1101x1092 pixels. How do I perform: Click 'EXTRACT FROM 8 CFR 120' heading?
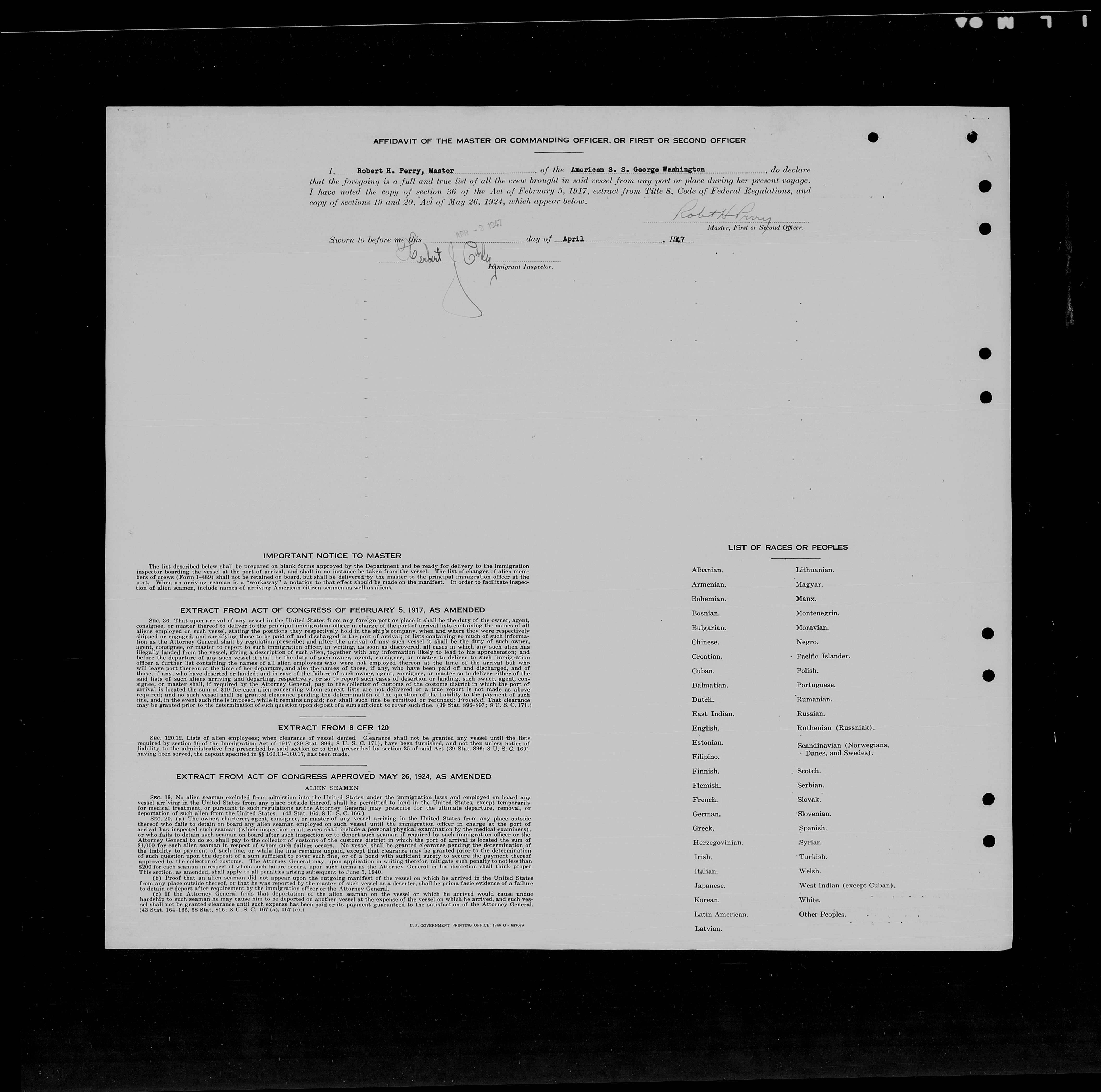coord(333,728)
